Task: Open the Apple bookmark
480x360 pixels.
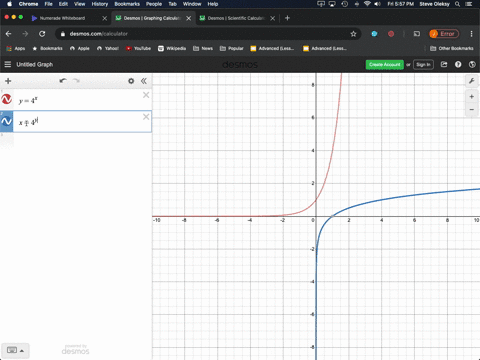Action: [x=80, y=48]
